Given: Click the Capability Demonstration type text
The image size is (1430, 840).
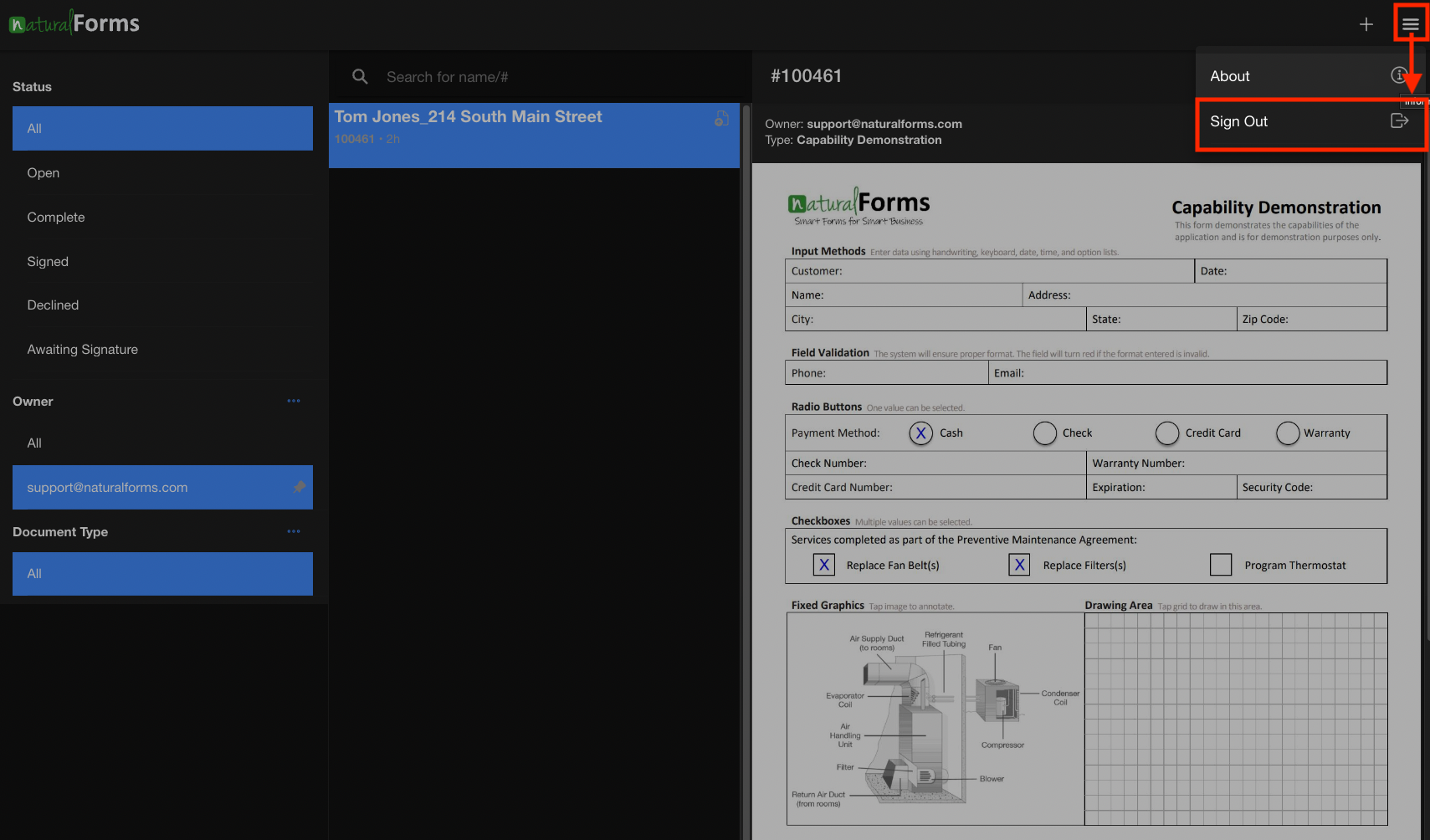Looking at the screenshot, I should (869, 140).
